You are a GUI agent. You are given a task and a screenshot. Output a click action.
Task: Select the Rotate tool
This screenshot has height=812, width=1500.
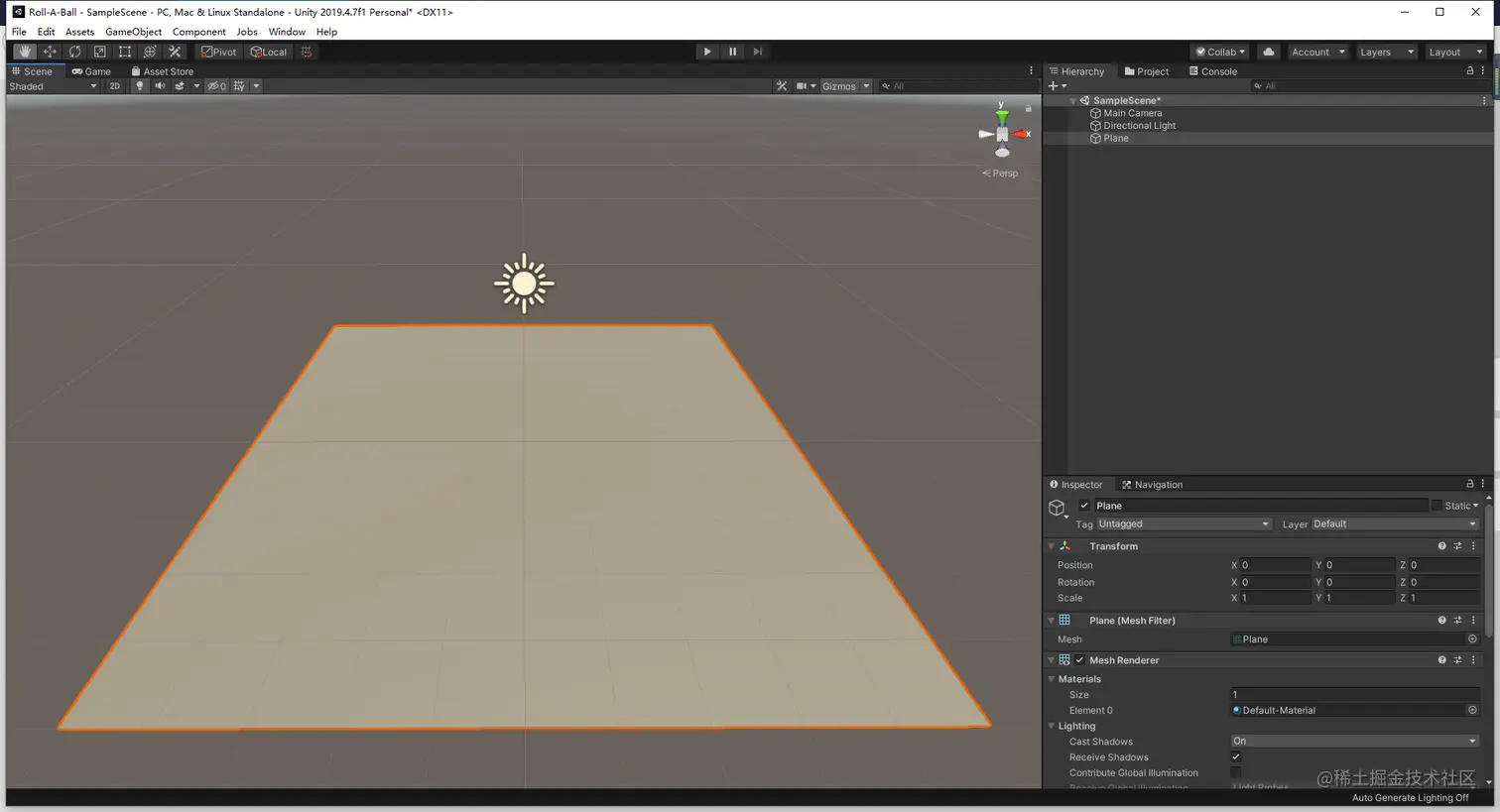74,52
